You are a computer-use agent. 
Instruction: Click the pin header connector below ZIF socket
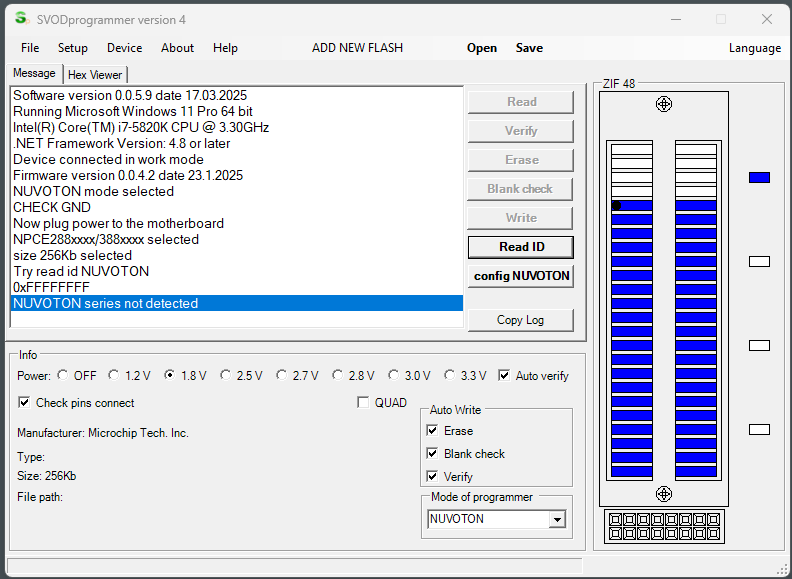coord(663,526)
